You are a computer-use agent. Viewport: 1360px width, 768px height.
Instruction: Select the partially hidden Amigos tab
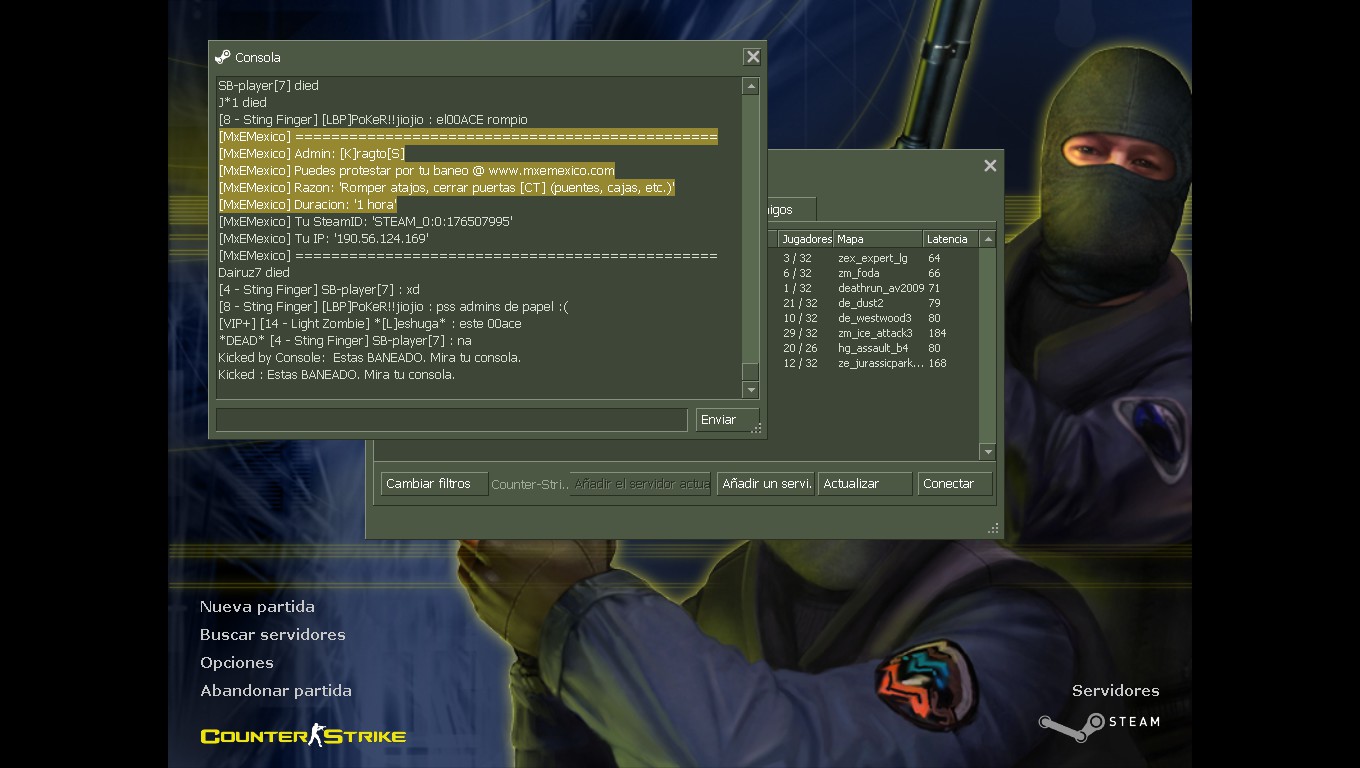coord(792,209)
